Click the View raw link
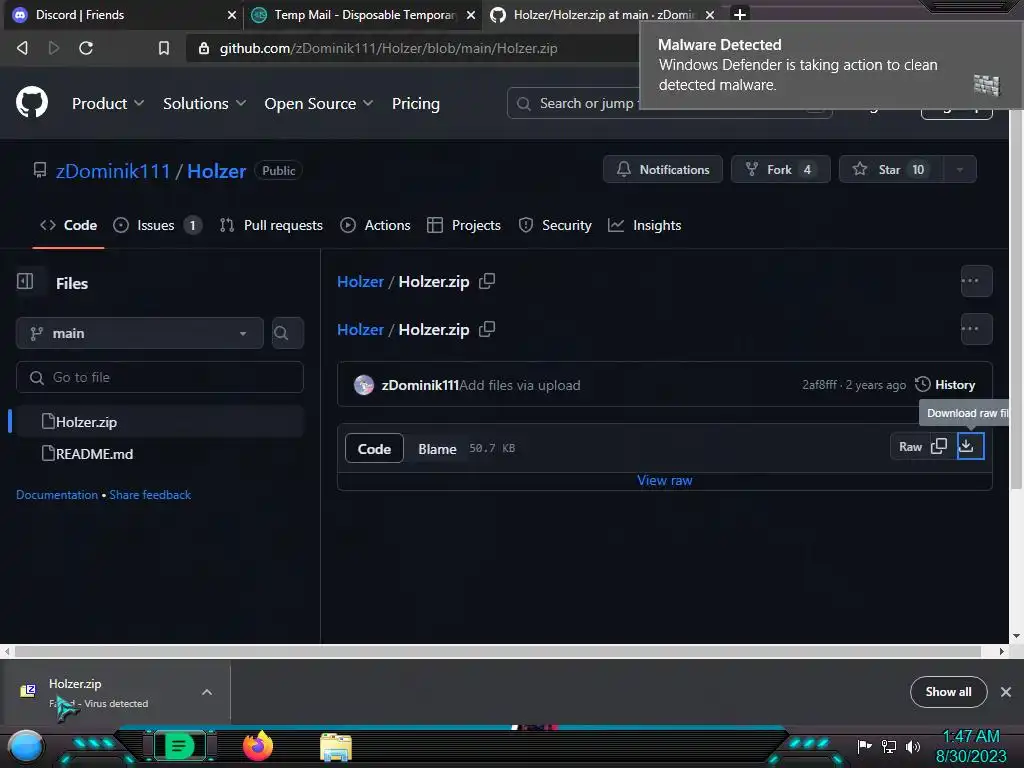This screenshot has width=1024, height=768. coord(665,481)
